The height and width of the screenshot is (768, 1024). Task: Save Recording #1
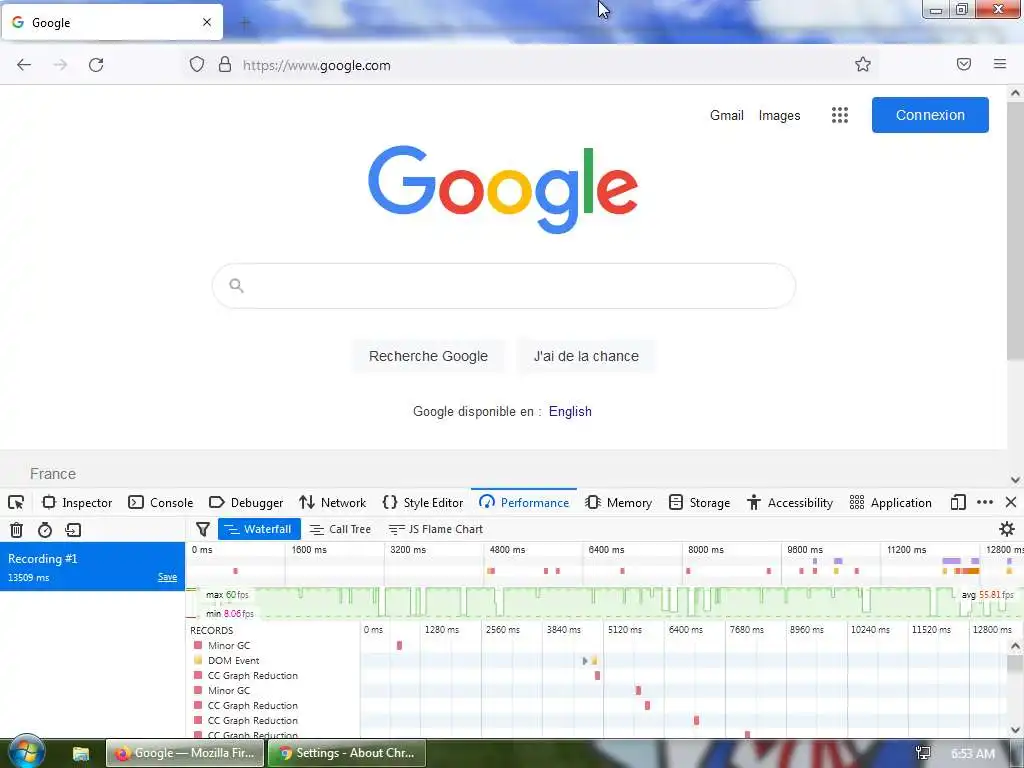click(x=167, y=577)
